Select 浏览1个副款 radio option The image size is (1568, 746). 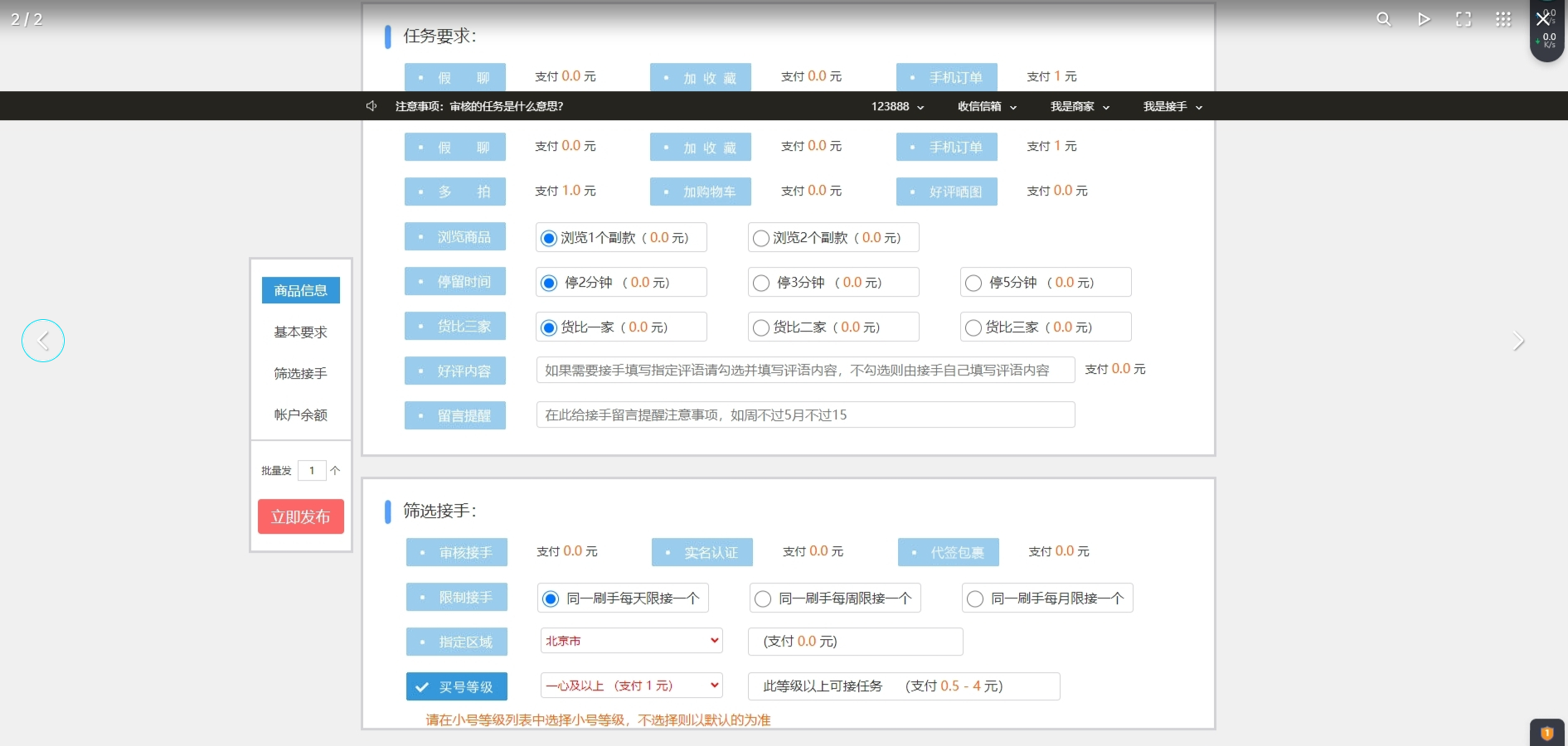pyautogui.click(x=548, y=239)
